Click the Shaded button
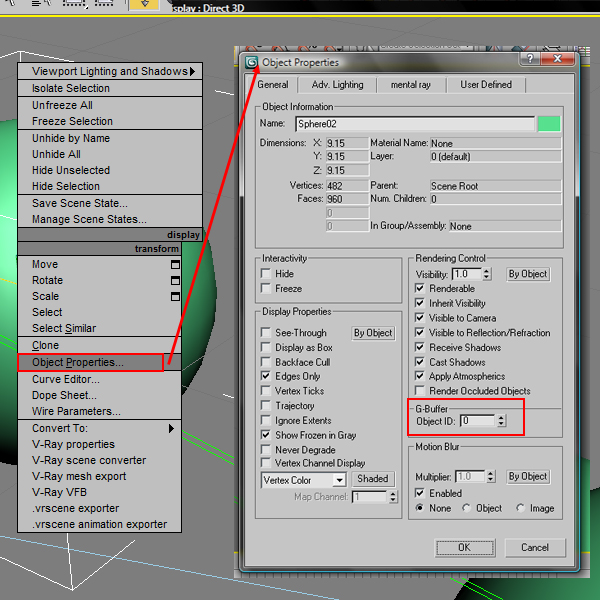Viewport: 600px width, 600px height. pos(372,479)
